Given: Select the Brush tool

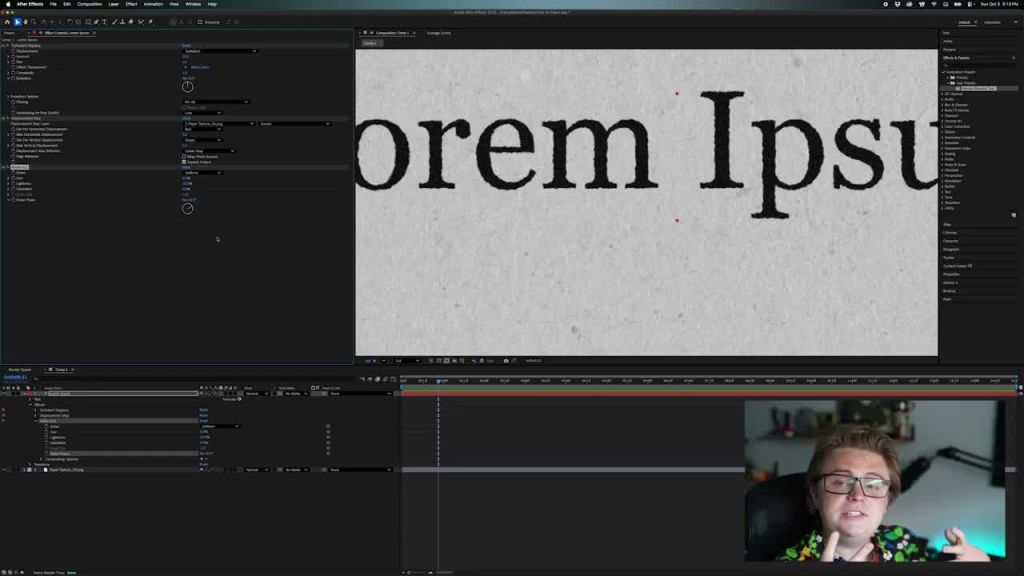Looking at the screenshot, I should pyautogui.click(x=114, y=22).
